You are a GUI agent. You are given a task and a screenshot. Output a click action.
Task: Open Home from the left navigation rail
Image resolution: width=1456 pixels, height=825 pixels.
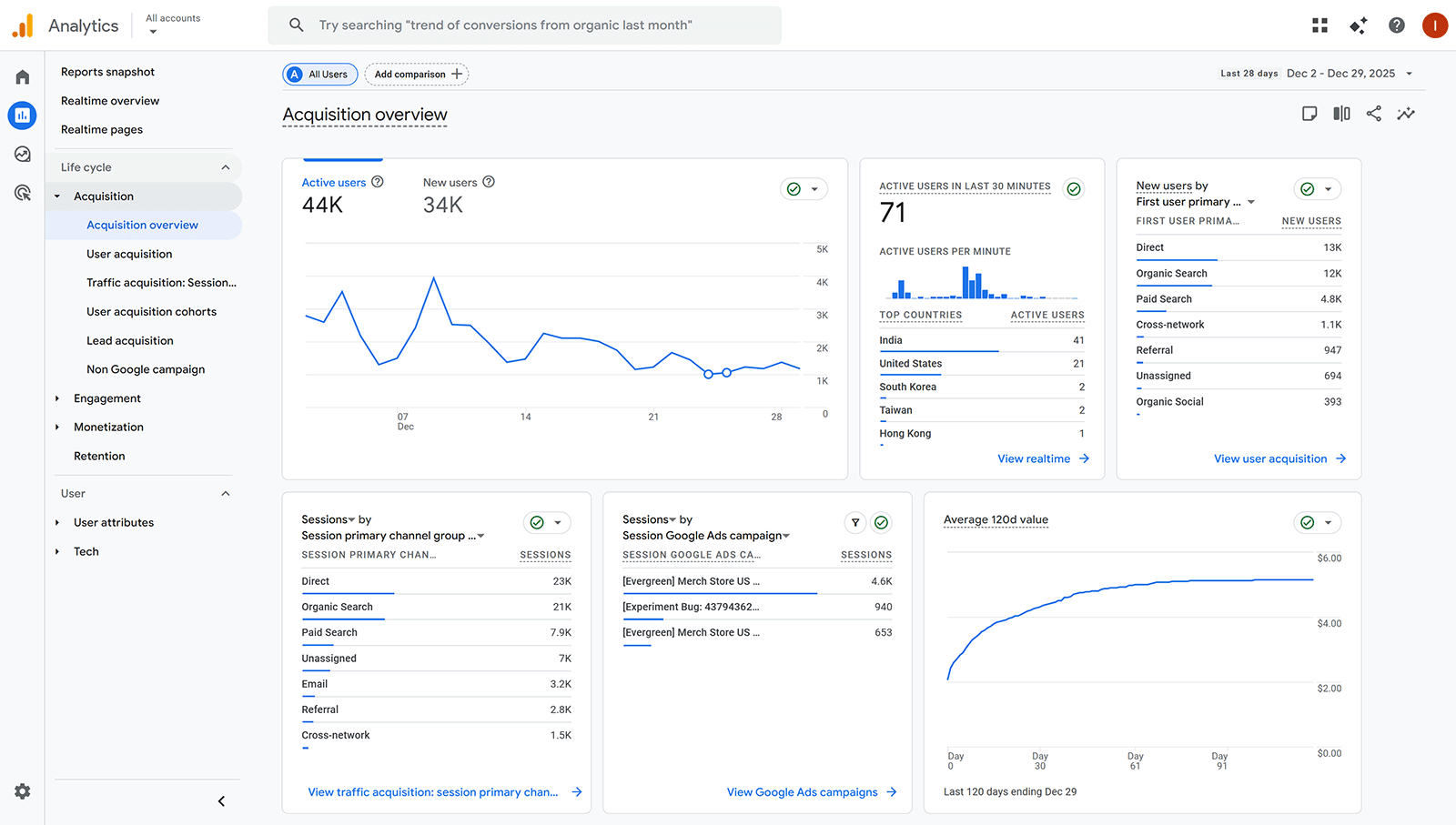point(22,76)
